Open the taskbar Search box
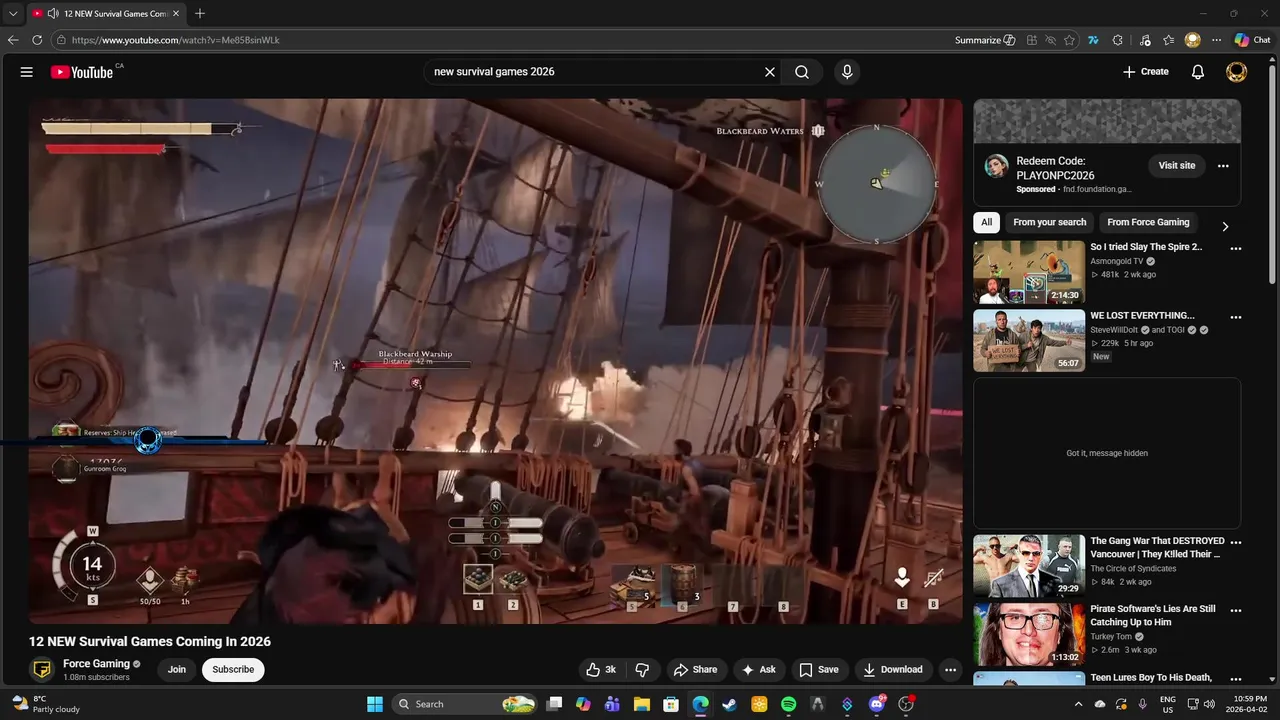Viewport: 1280px width, 720px height. point(466,704)
